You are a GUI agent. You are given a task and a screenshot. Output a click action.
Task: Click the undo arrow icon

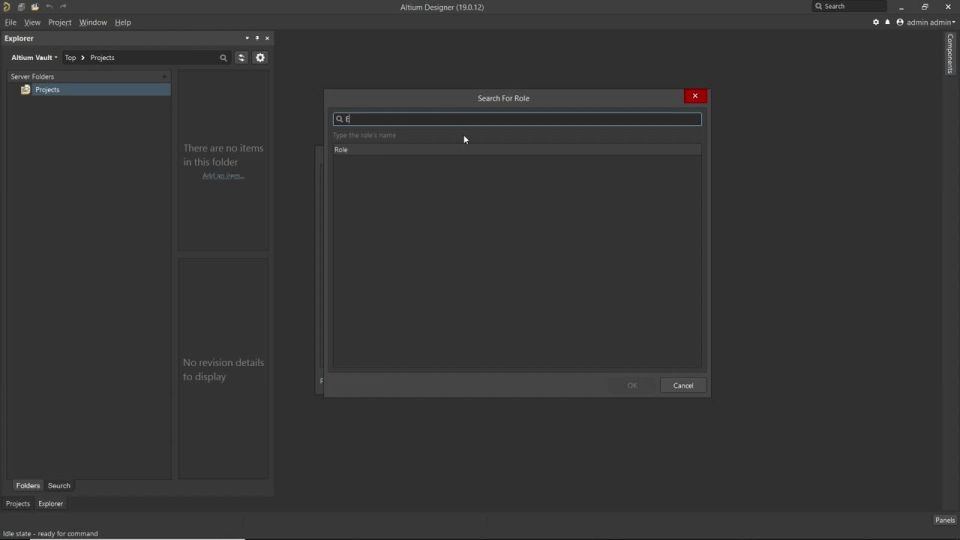pyautogui.click(x=49, y=7)
